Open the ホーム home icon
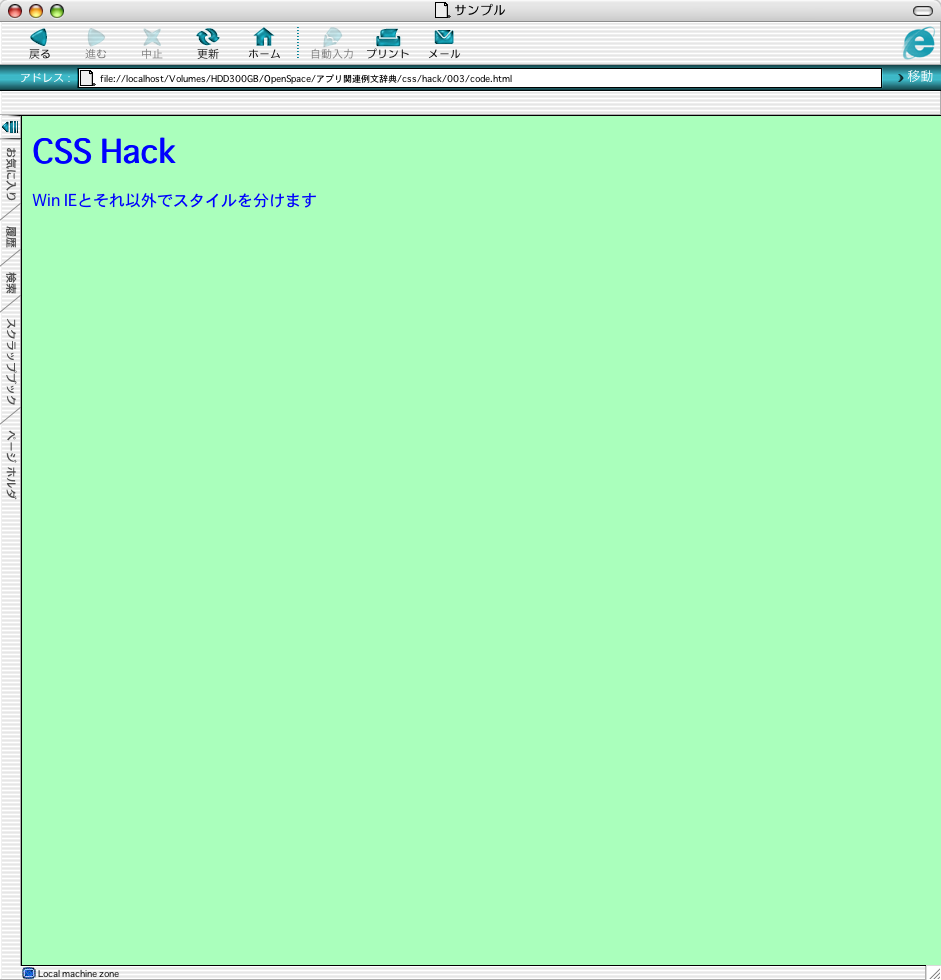The height and width of the screenshot is (980, 941). coord(264,37)
